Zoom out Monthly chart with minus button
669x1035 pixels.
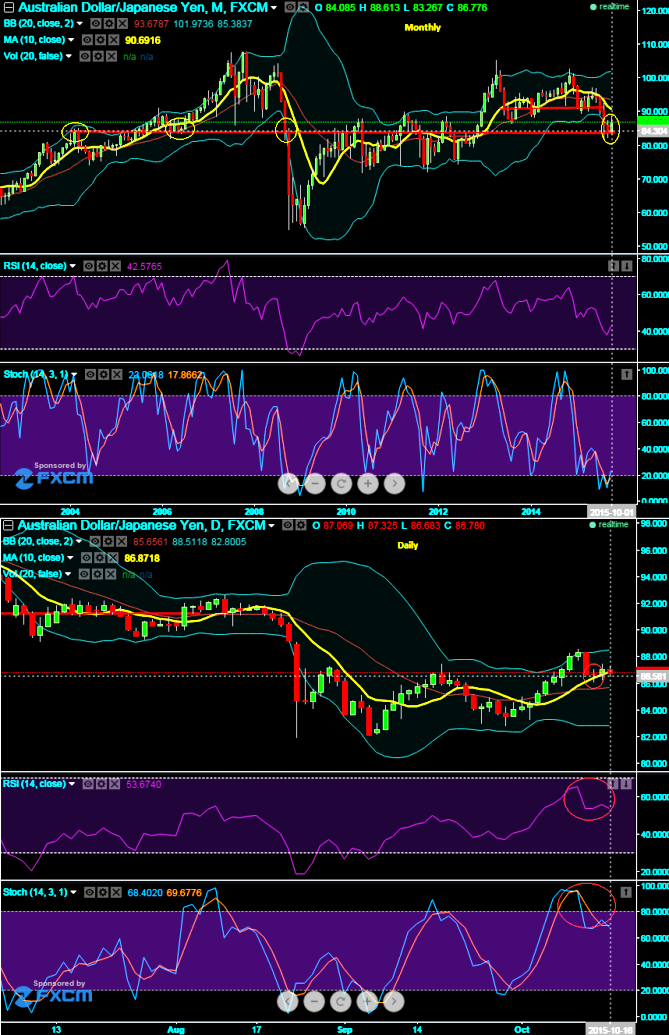pyautogui.click(x=315, y=484)
